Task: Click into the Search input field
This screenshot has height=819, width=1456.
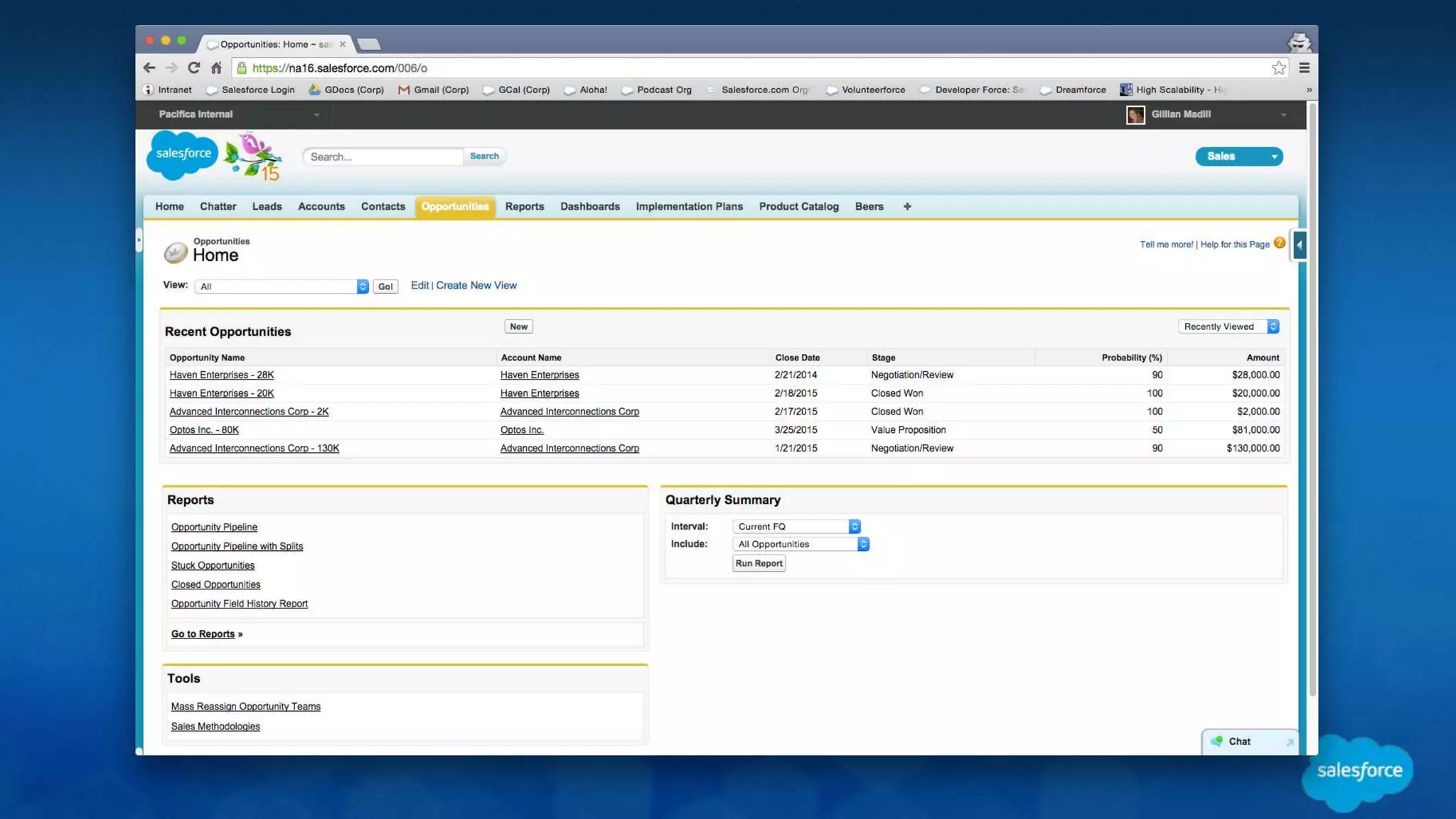Action: tap(384, 156)
